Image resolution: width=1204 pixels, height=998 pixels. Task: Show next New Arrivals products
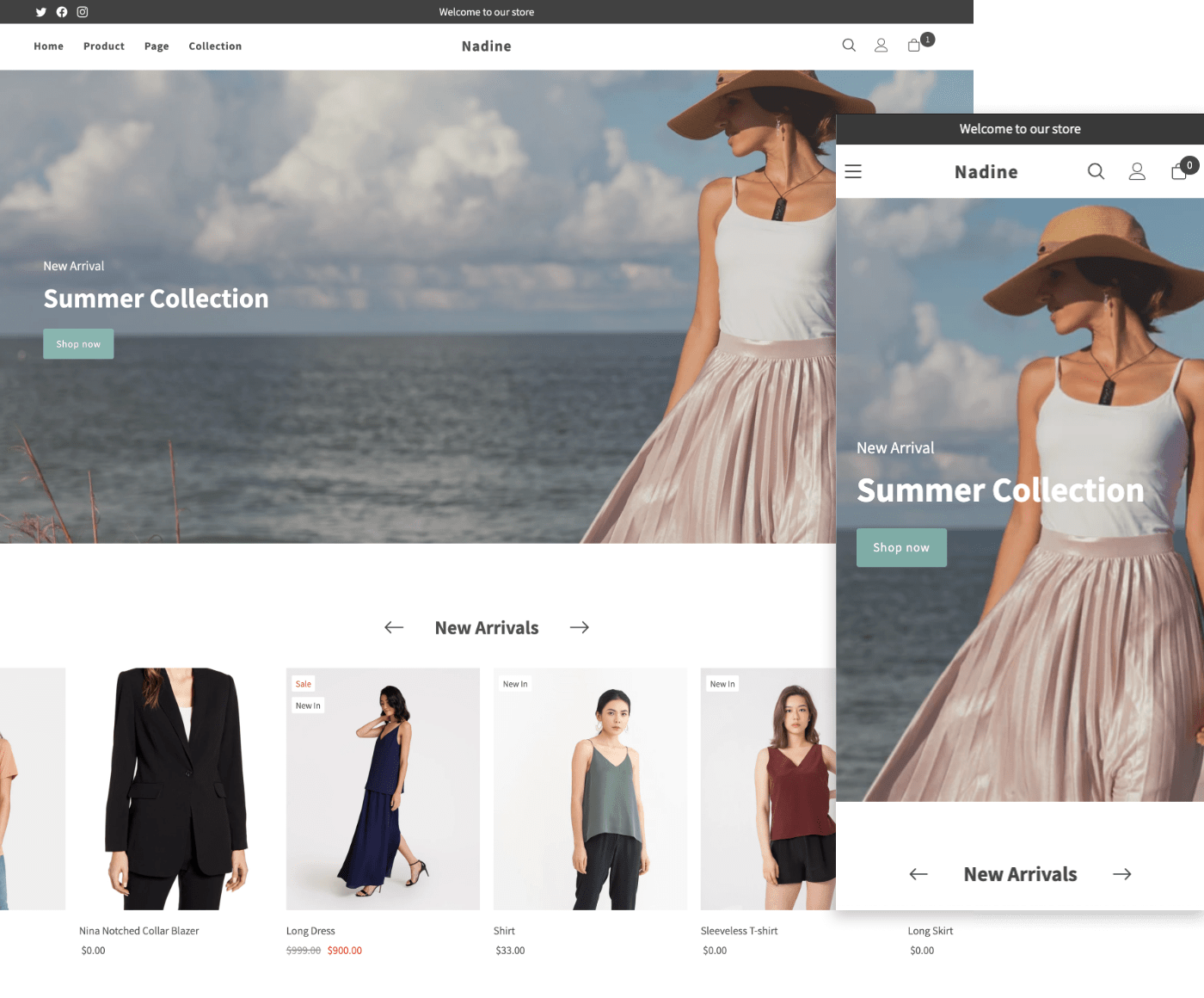[580, 627]
